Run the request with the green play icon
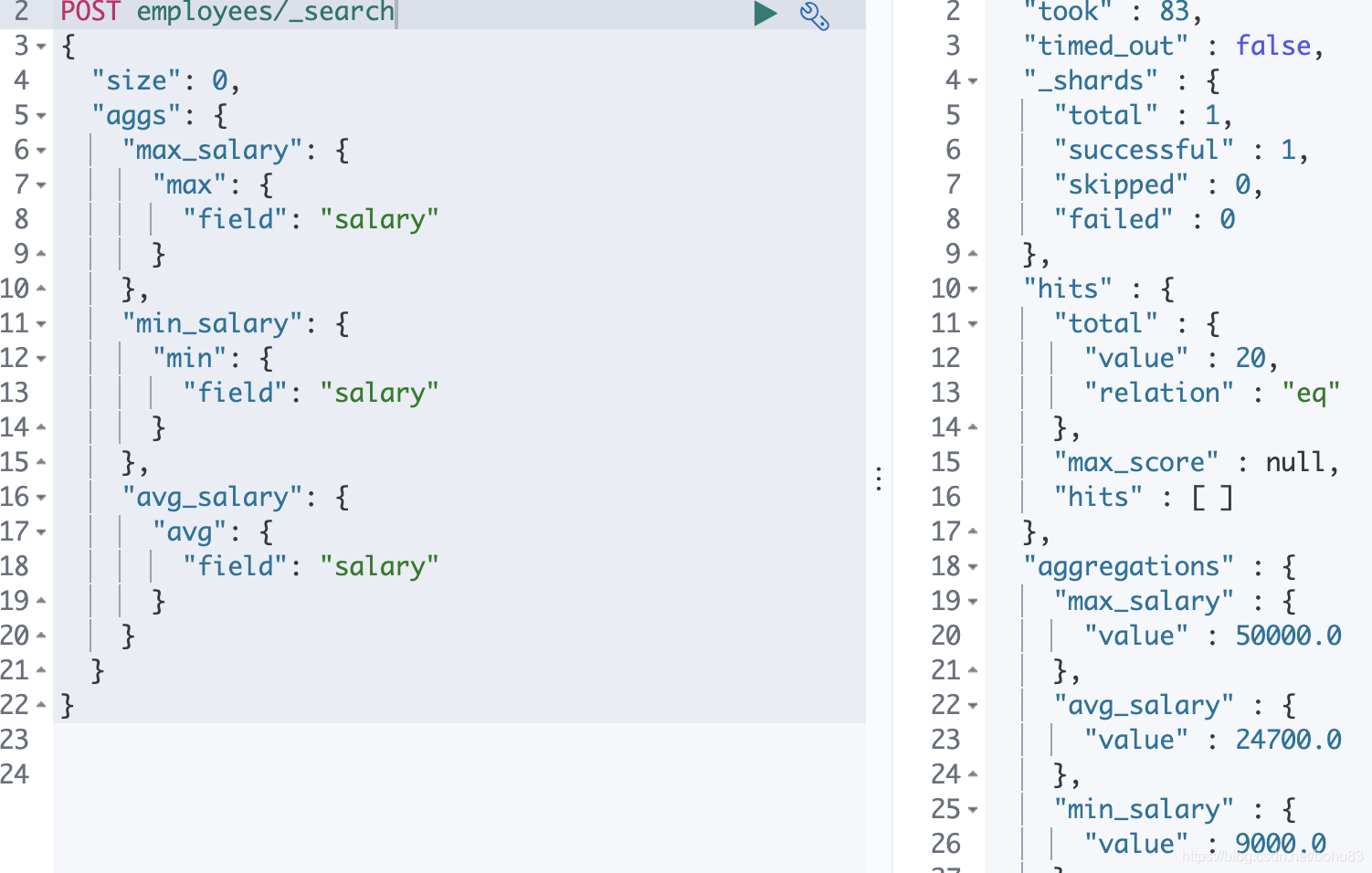The height and width of the screenshot is (873, 1372). click(765, 14)
